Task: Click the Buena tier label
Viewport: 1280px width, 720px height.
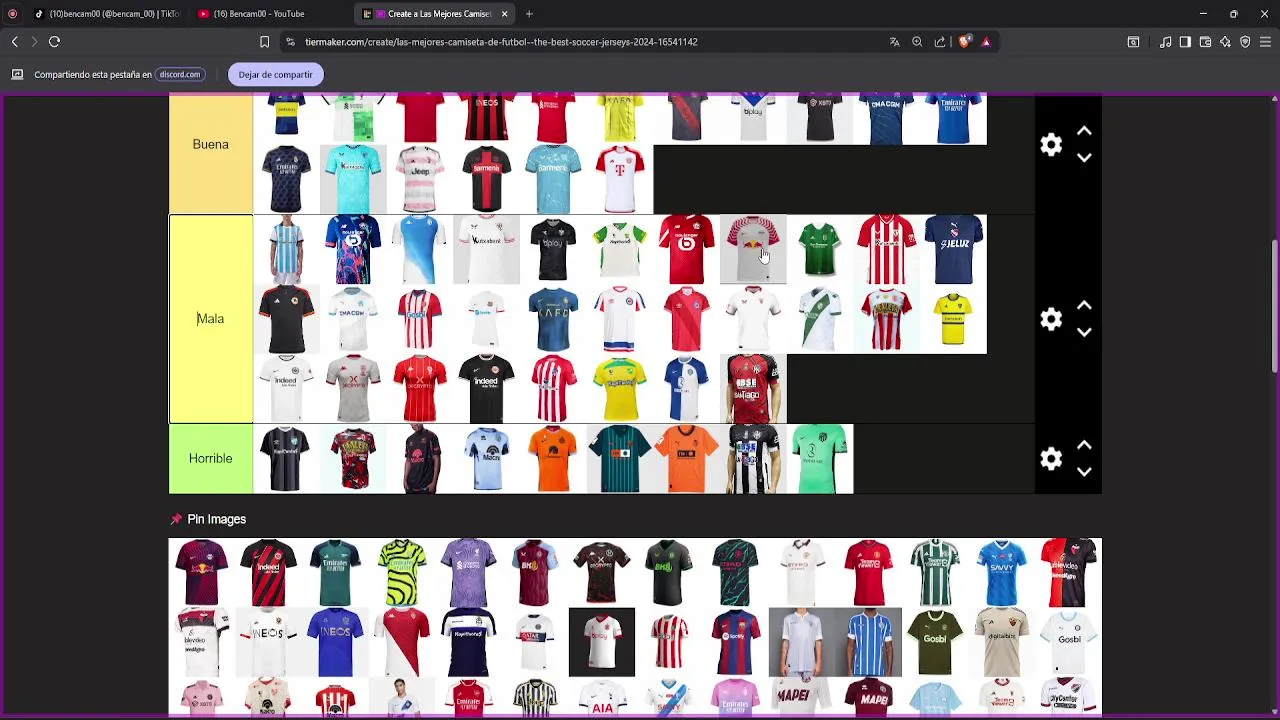Action: point(210,145)
